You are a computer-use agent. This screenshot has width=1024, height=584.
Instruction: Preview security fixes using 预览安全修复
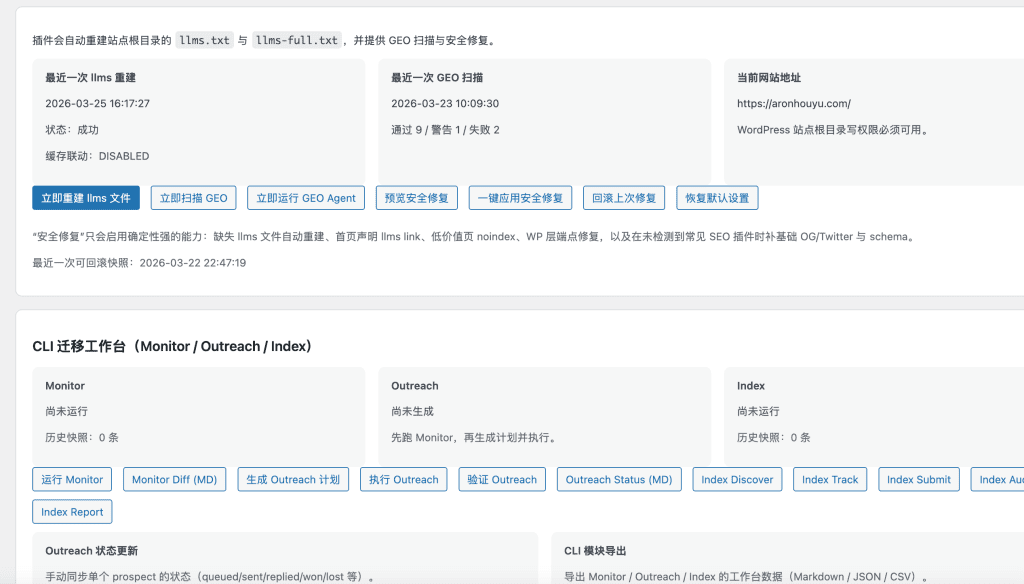[416, 197]
